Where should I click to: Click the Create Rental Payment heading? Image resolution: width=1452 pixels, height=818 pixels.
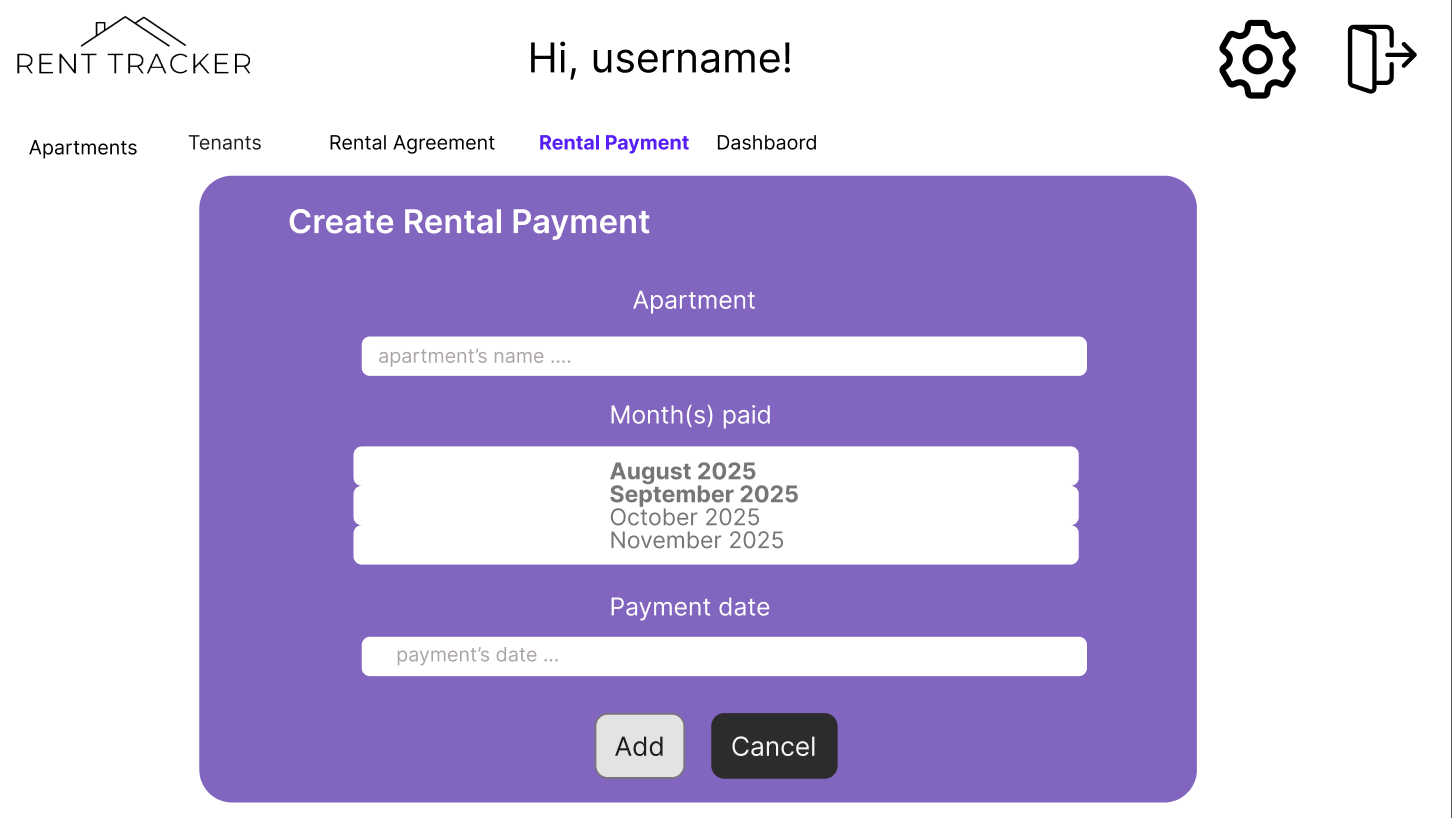click(x=469, y=222)
